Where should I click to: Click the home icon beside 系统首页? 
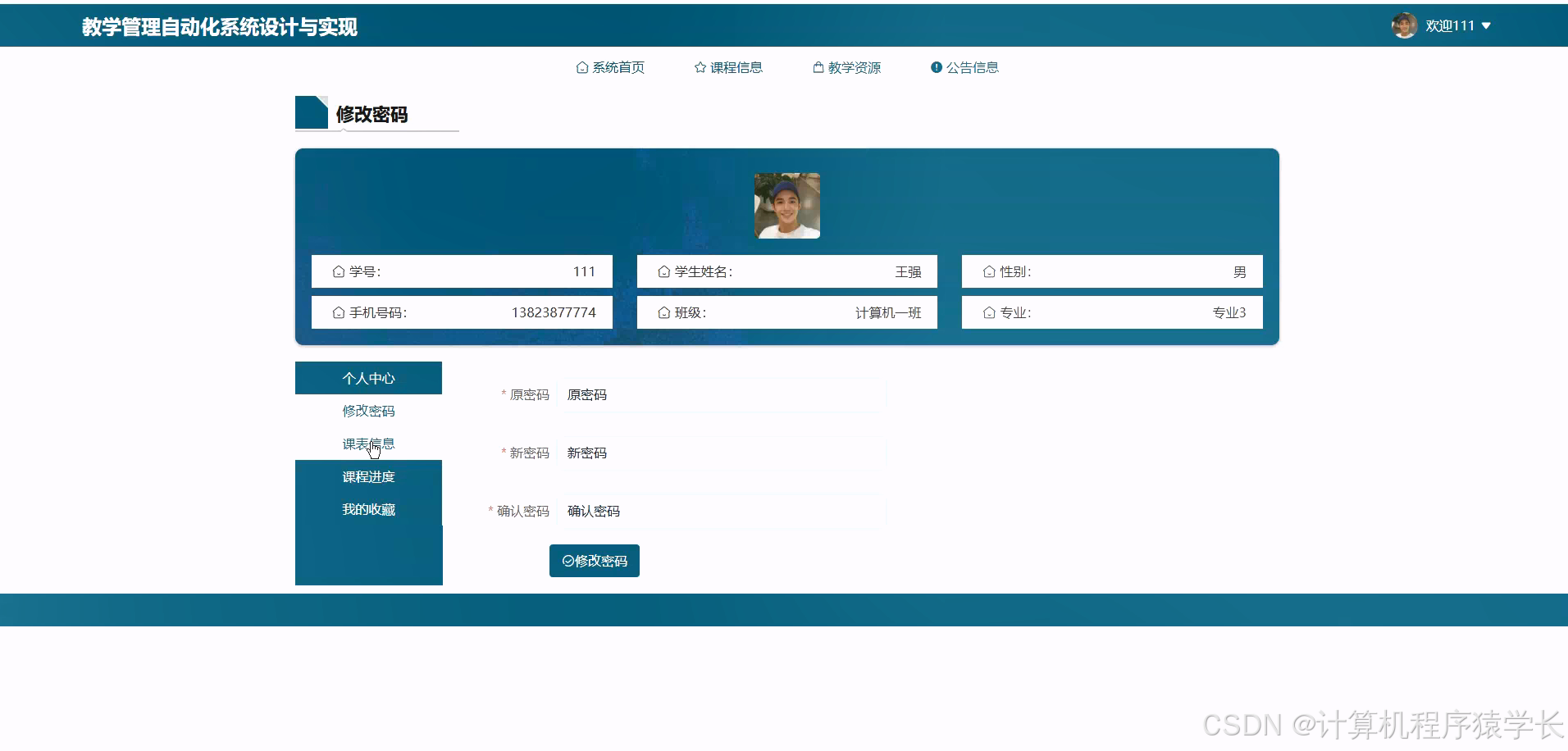pyautogui.click(x=582, y=67)
